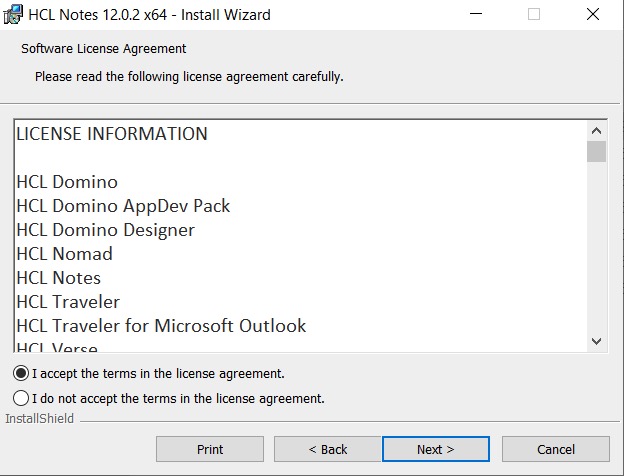Minimize the Install Wizard window
The width and height of the screenshot is (624, 476).
click(x=475, y=15)
